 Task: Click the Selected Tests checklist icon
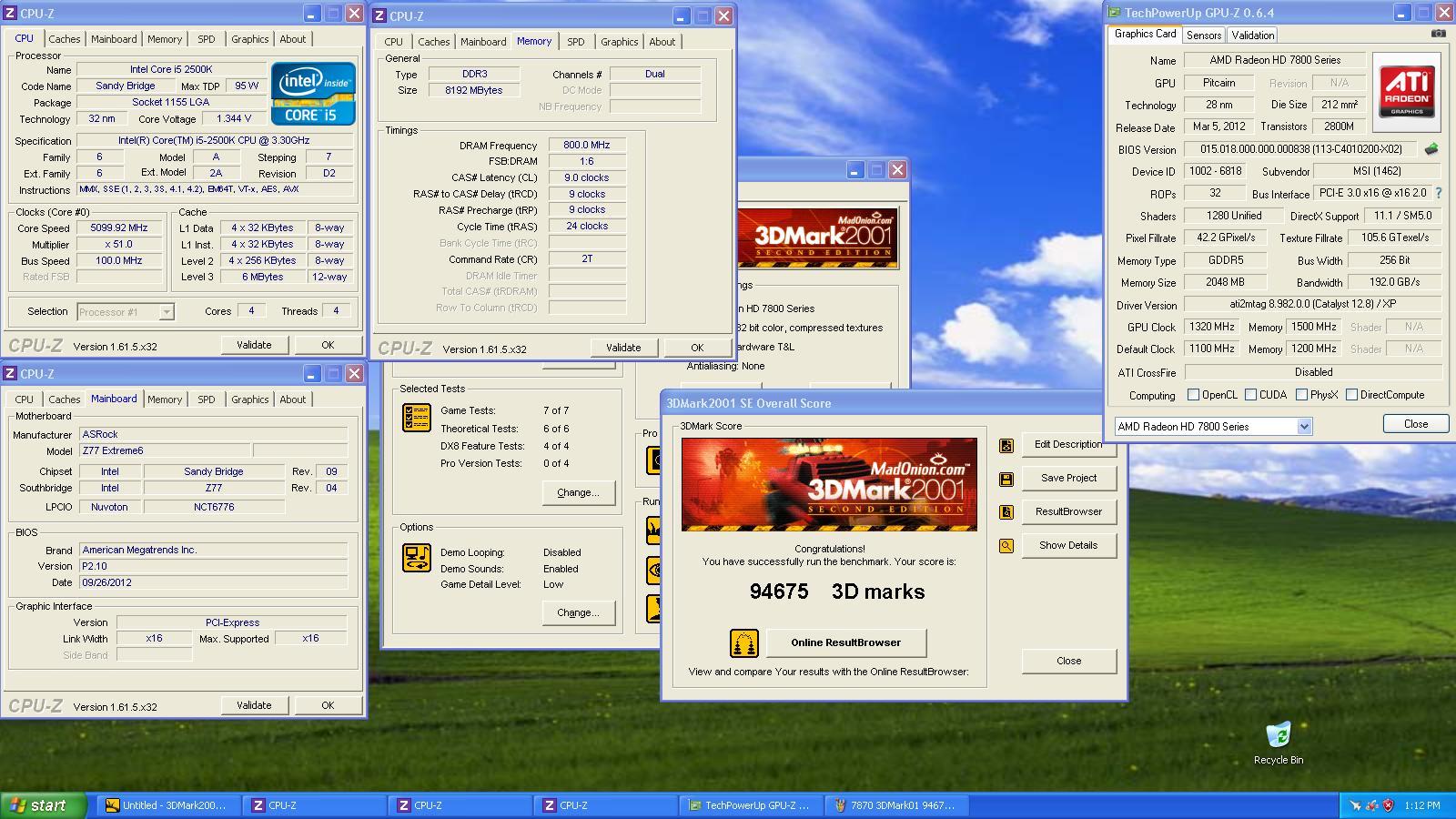click(x=417, y=418)
